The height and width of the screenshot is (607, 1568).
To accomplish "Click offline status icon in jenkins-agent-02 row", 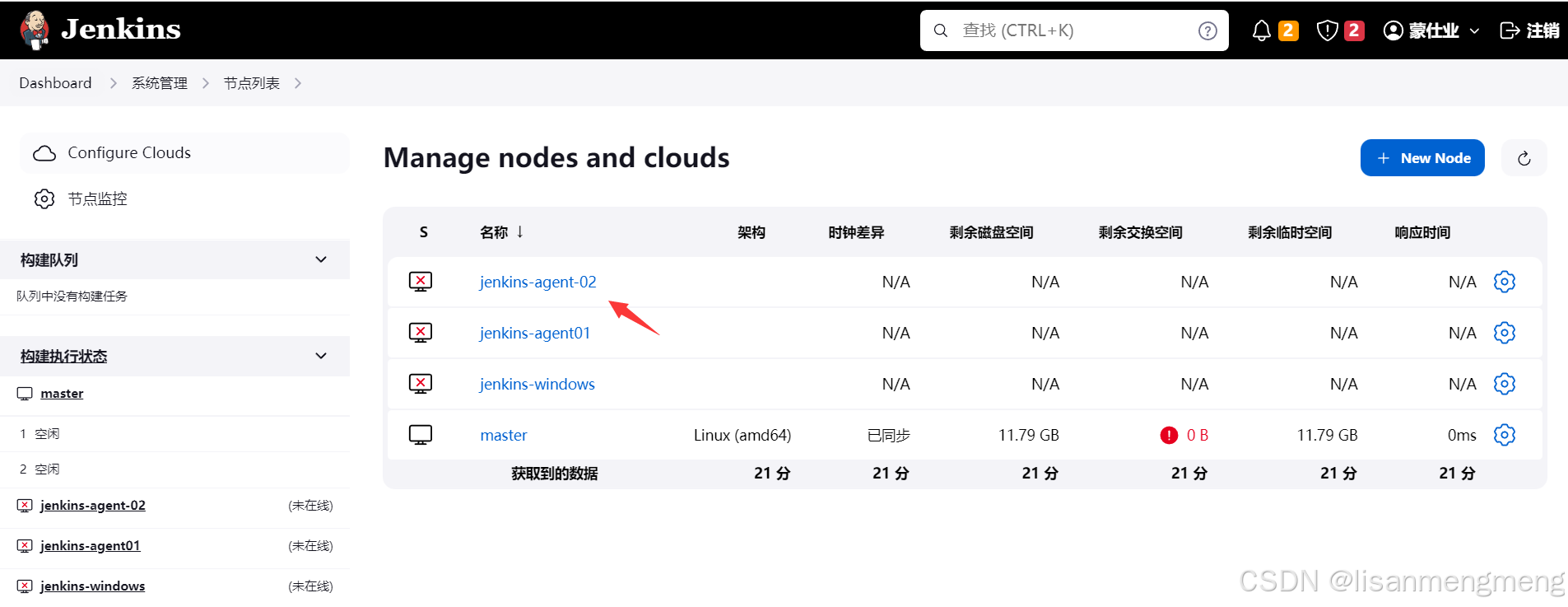I will pos(421,282).
